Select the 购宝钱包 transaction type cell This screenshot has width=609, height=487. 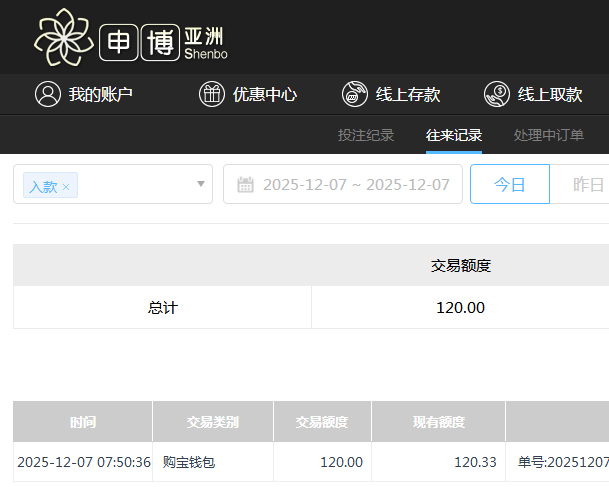coord(213,462)
